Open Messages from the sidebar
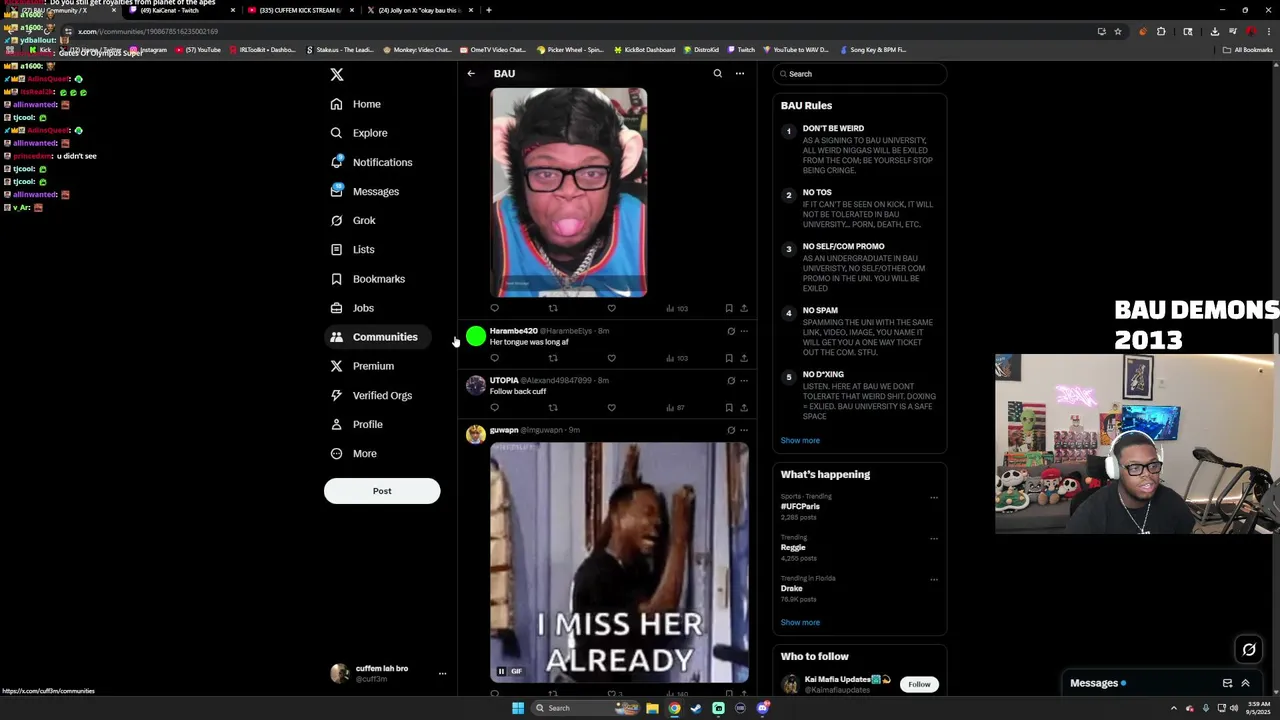Screen dimensions: 1280x720 (364, 191)
